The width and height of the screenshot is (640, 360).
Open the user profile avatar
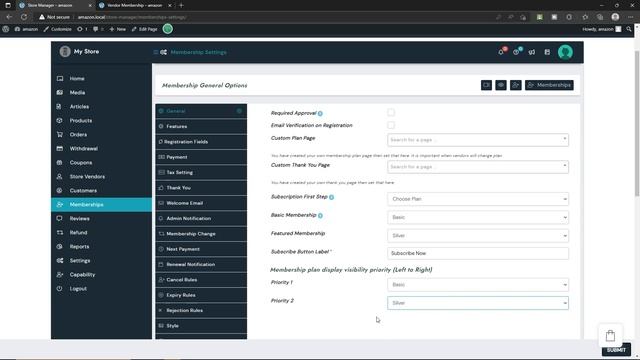[x=565, y=52]
